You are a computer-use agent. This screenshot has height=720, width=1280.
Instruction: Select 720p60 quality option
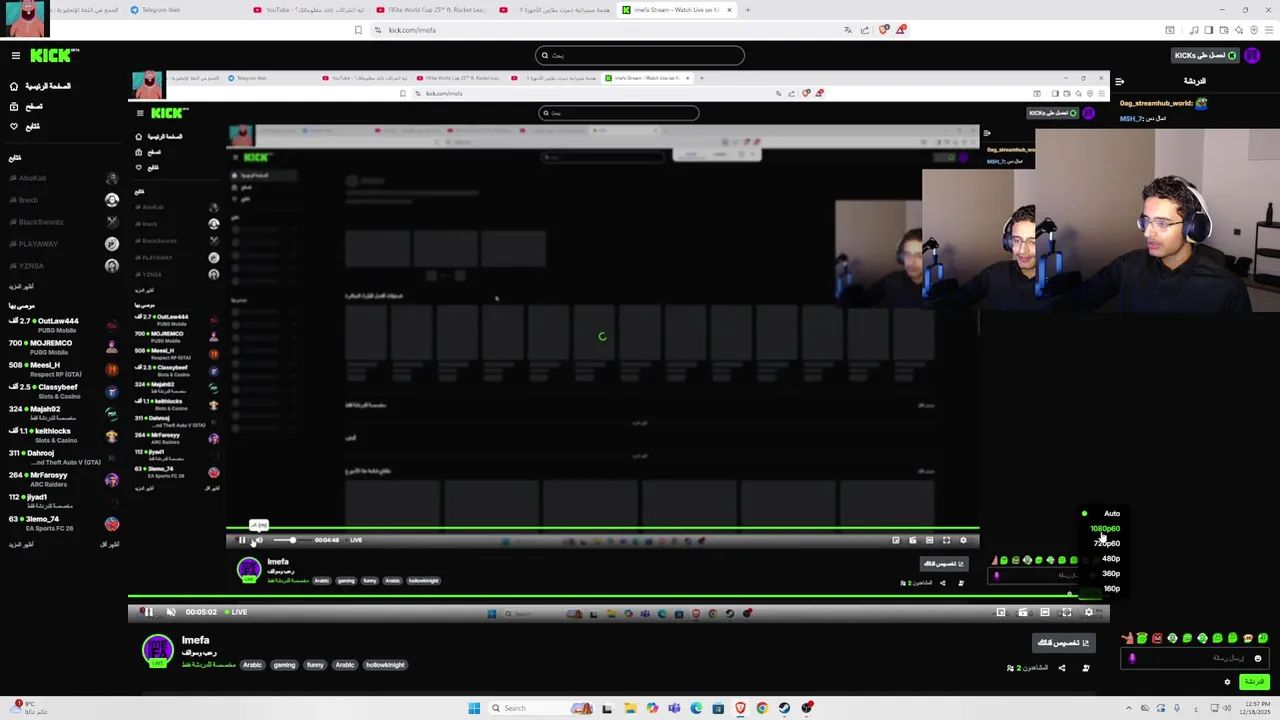1106,543
